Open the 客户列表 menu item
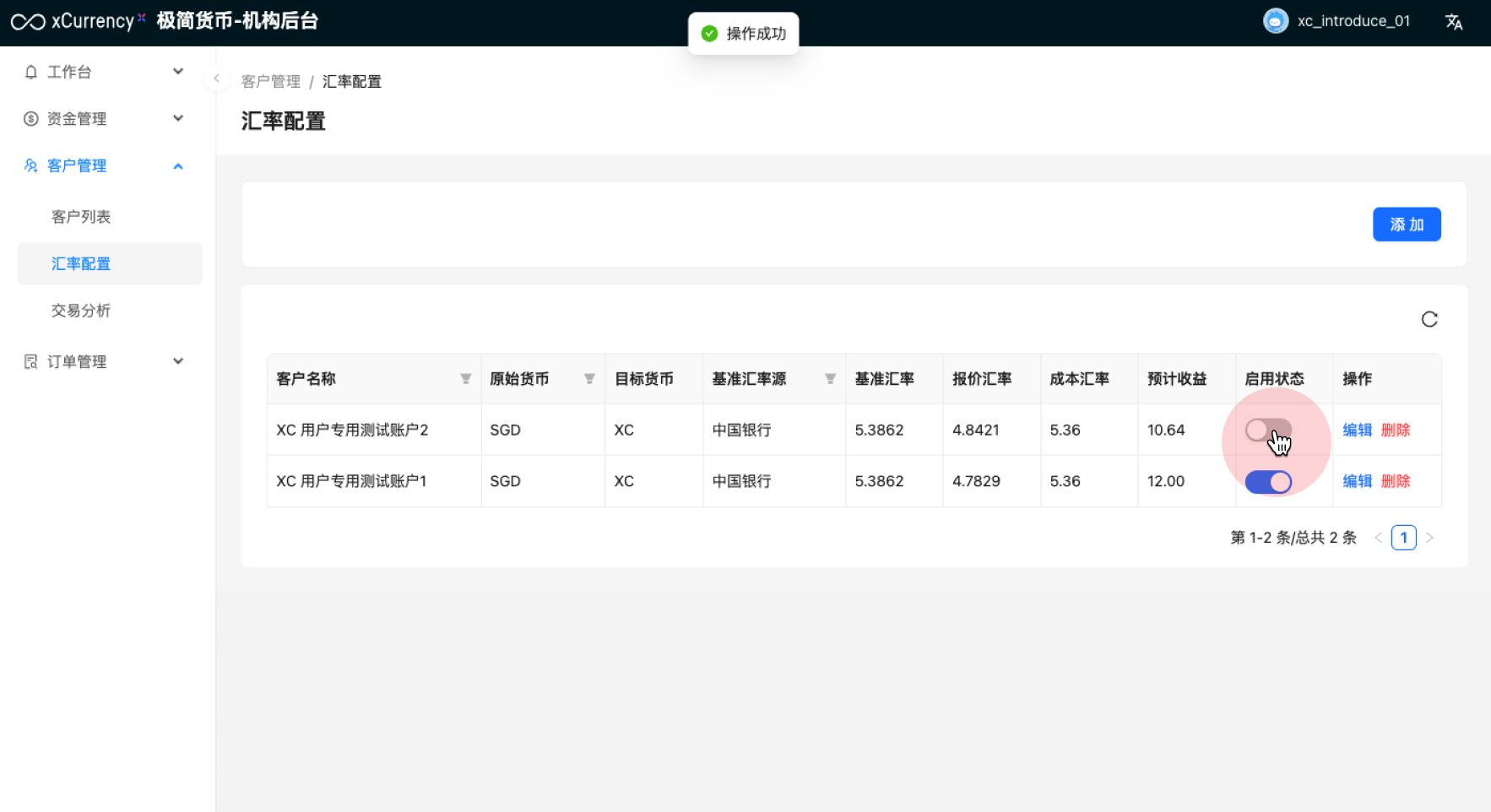The height and width of the screenshot is (812, 1491). (x=81, y=217)
